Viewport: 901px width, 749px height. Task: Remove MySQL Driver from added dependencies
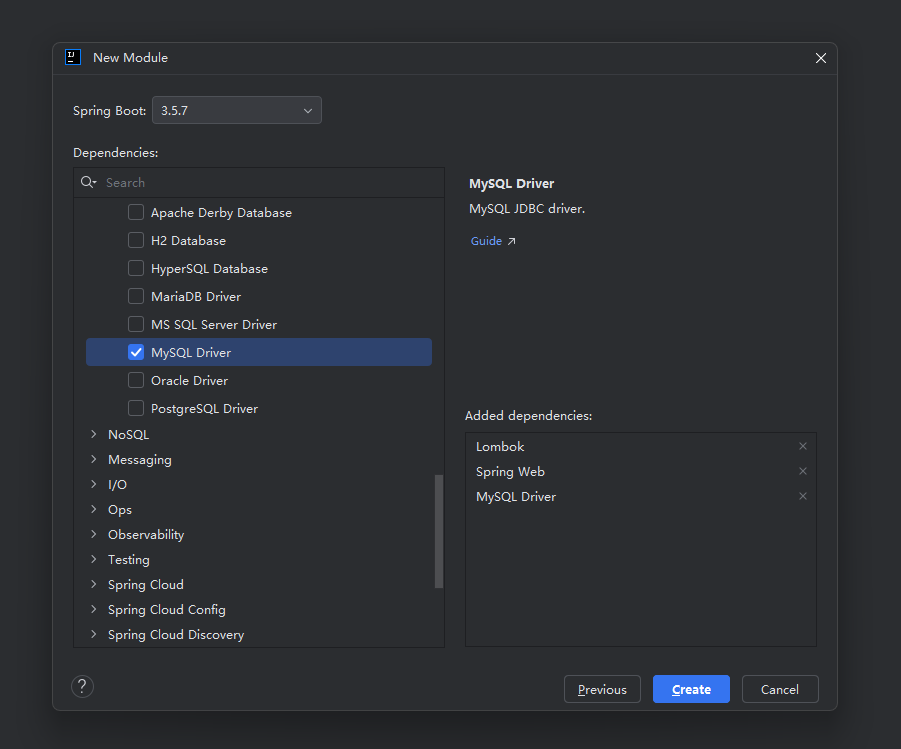[803, 496]
